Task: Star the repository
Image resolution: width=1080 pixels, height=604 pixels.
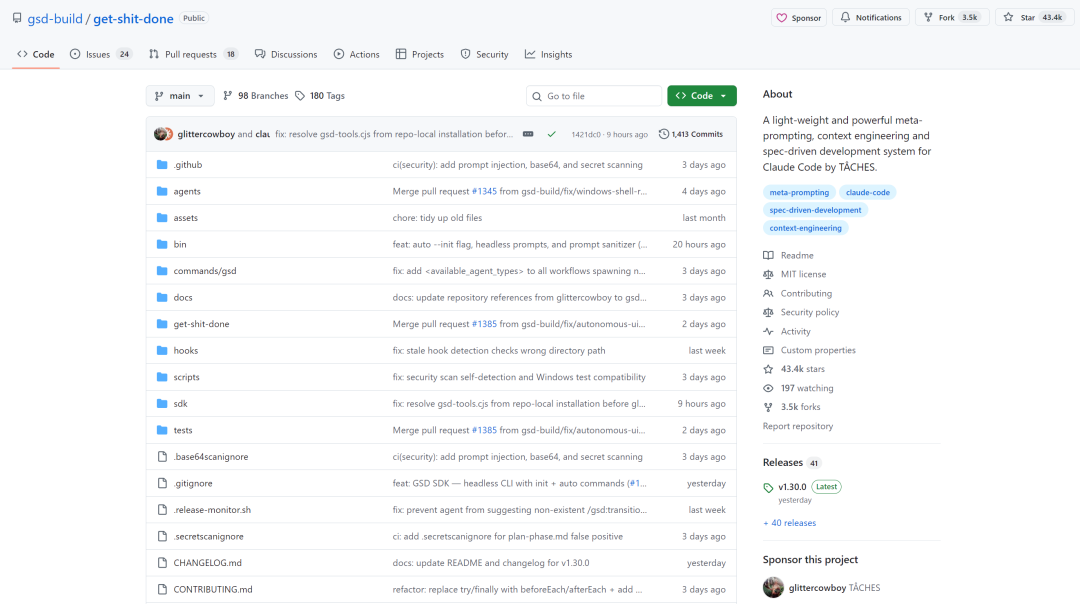Action: [1034, 18]
